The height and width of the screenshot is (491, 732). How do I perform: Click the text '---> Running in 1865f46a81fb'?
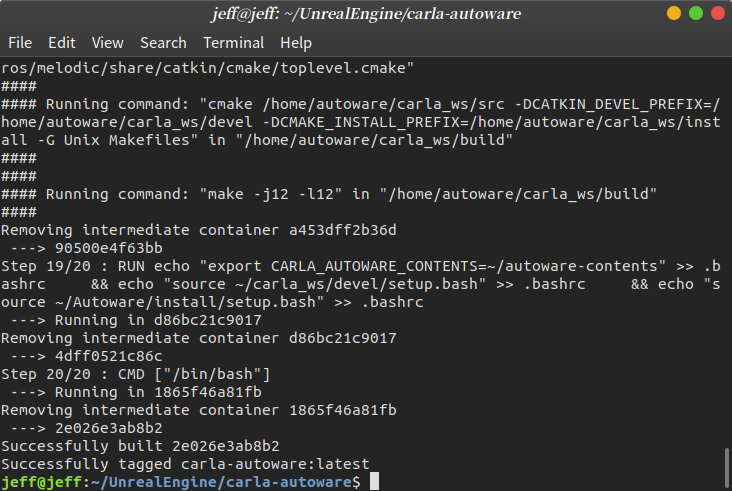[136, 392]
